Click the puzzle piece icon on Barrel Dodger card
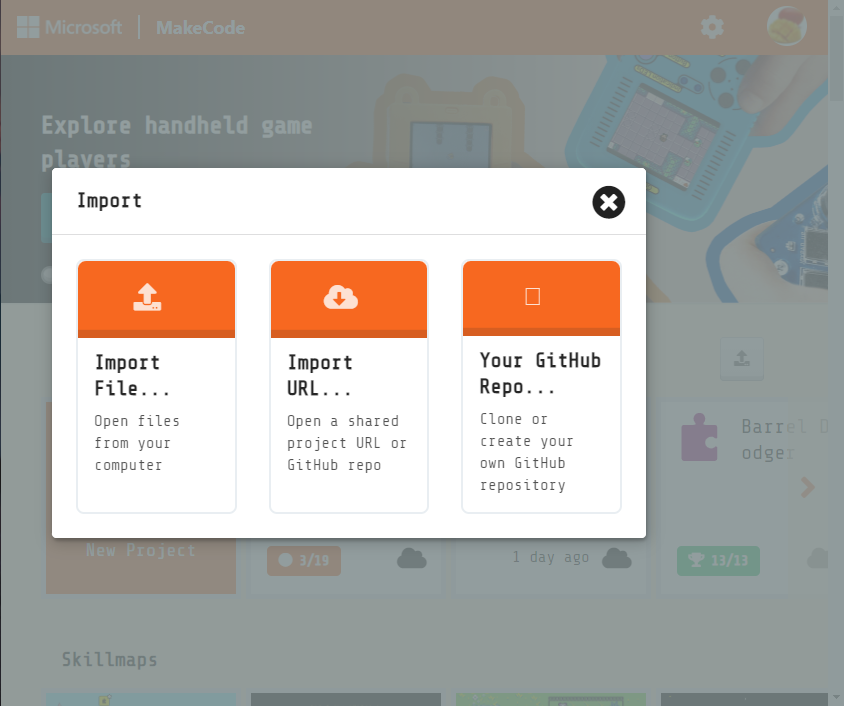This screenshot has height=706, width=844. (700, 437)
